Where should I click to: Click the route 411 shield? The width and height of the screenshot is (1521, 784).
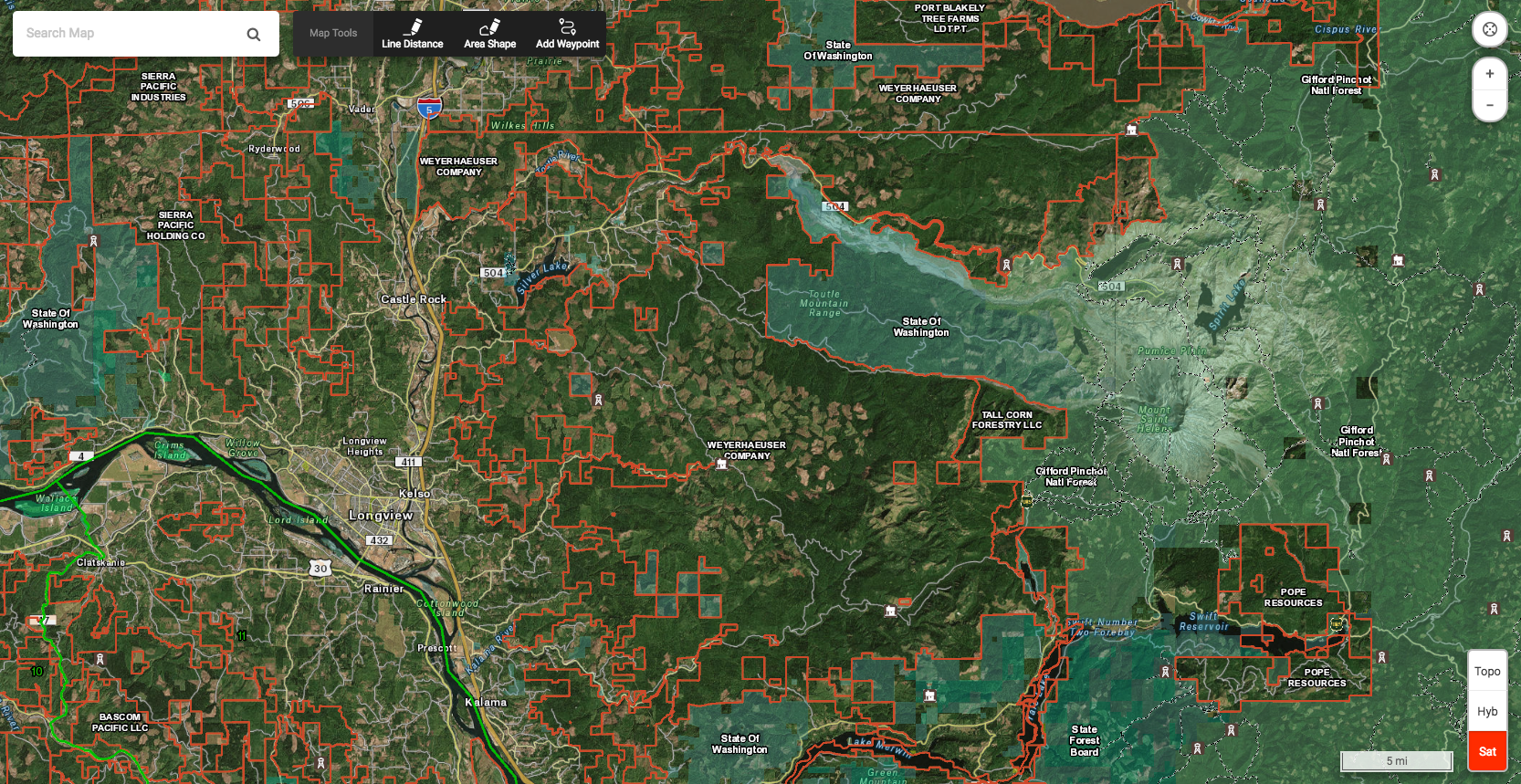tap(408, 462)
